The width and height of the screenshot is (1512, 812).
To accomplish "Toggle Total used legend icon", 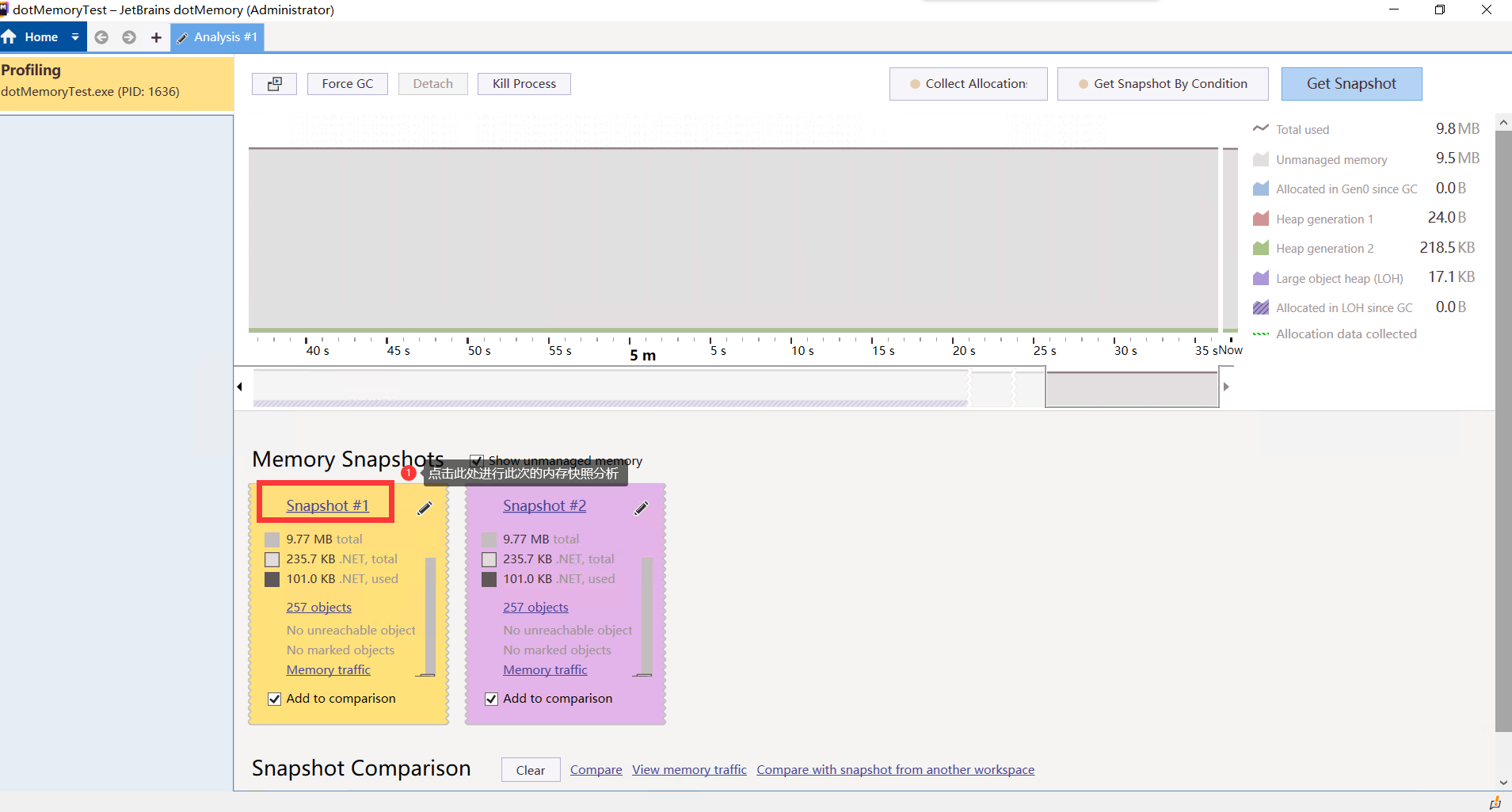I will coord(1261,128).
